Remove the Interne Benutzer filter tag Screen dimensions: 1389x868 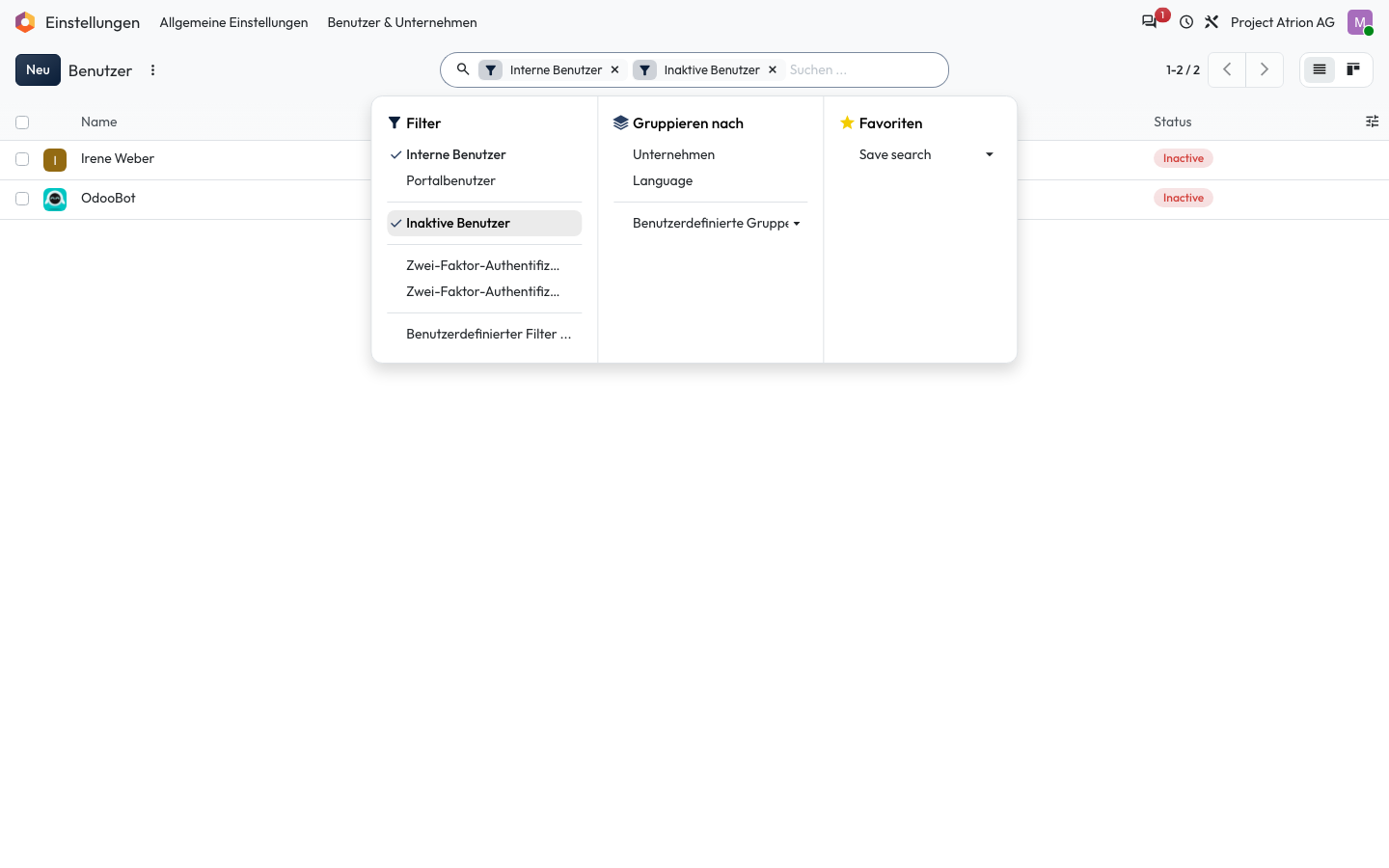pos(614,69)
